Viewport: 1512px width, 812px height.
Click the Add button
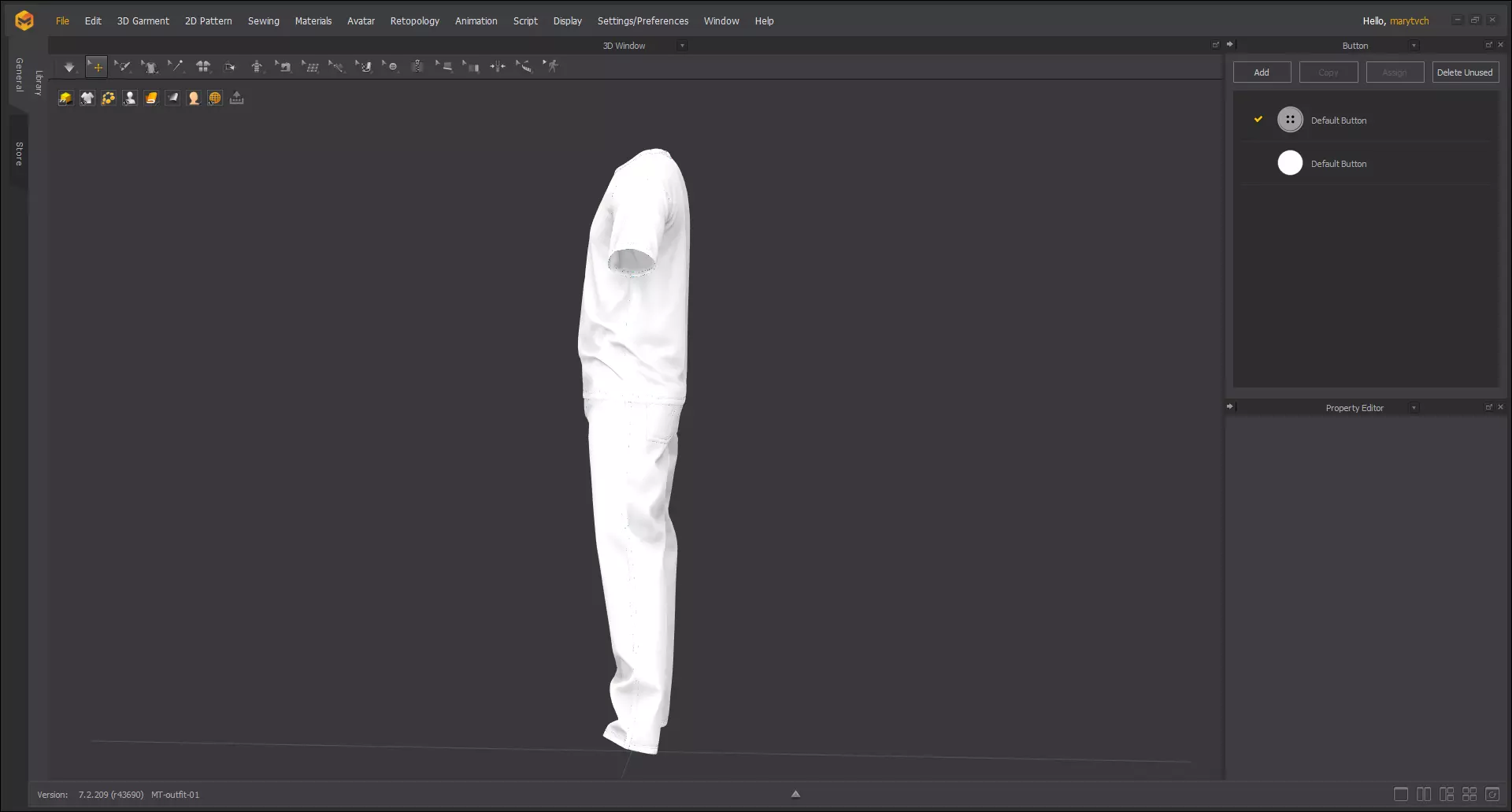(1262, 72)
